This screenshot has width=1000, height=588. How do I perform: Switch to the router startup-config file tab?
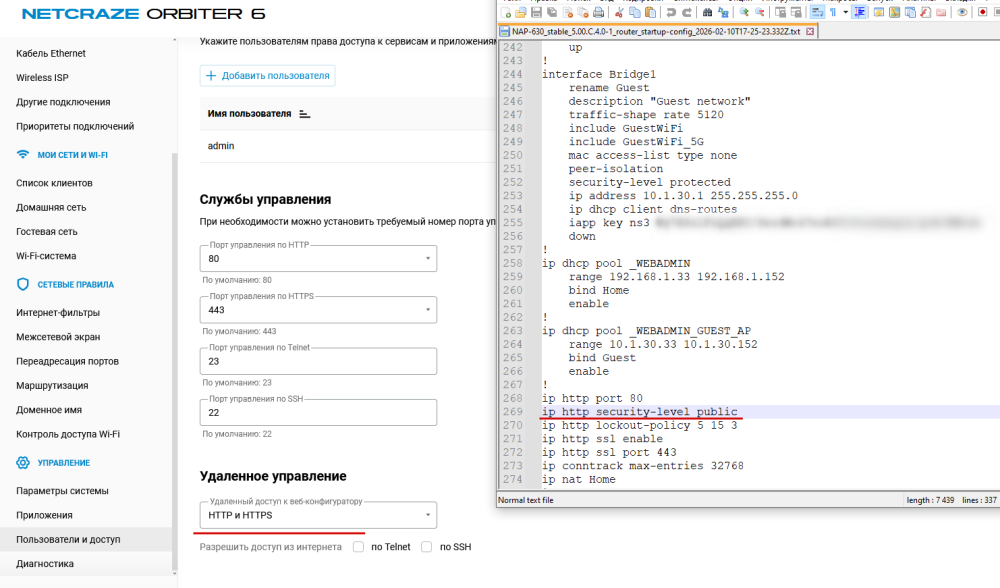[x=655, y=31]
